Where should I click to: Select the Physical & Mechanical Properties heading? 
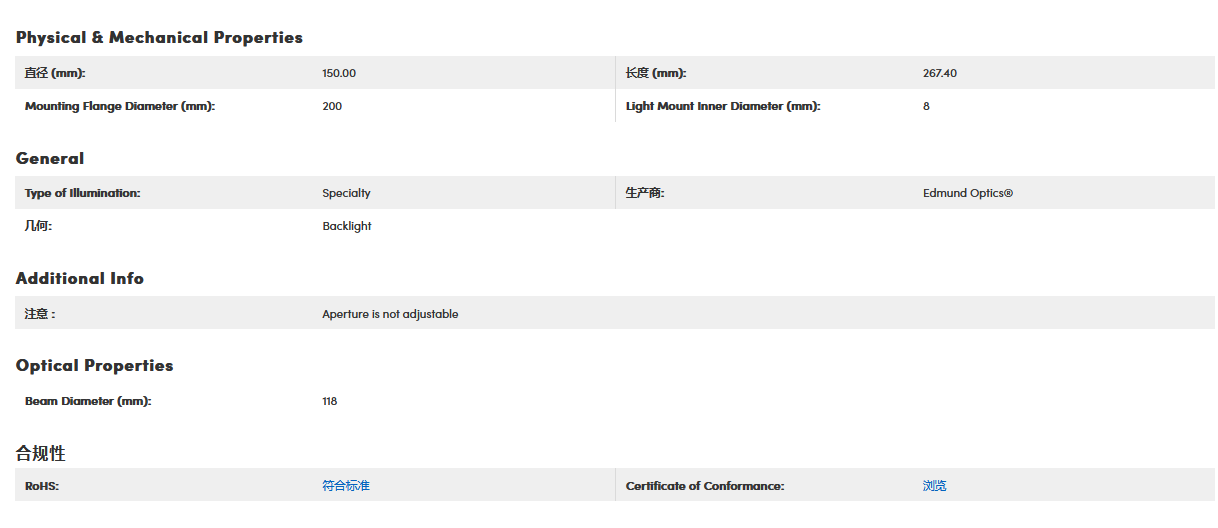pyautogui.click(x=159, y=37)
